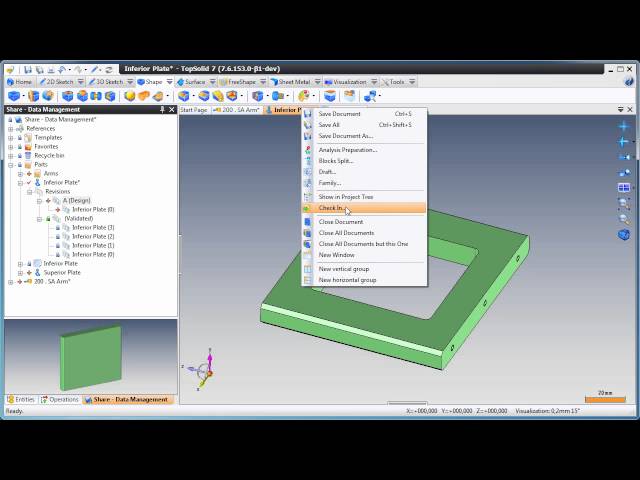
Task: Expand the Templates node in the tree
Action: click(10, 138)
